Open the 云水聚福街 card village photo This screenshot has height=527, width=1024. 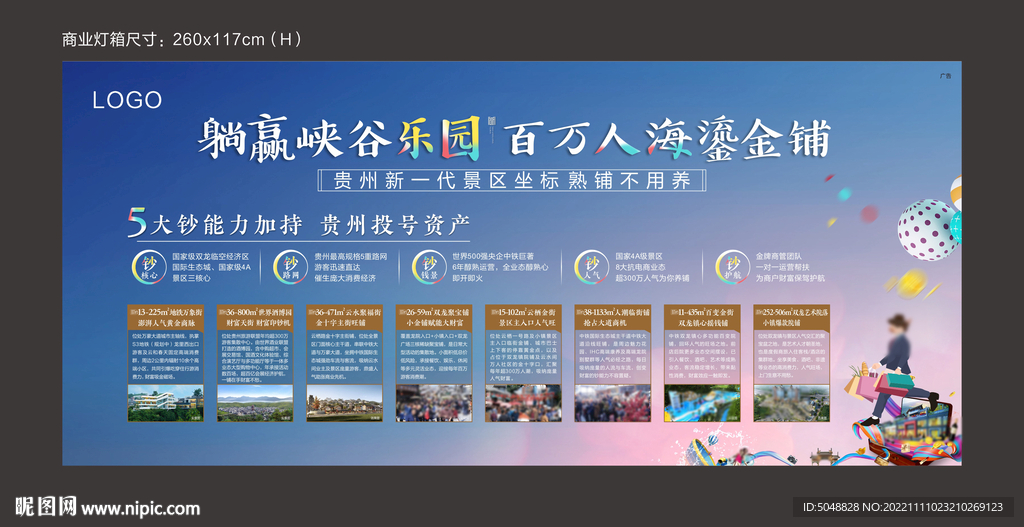click(x=345, y=403)
